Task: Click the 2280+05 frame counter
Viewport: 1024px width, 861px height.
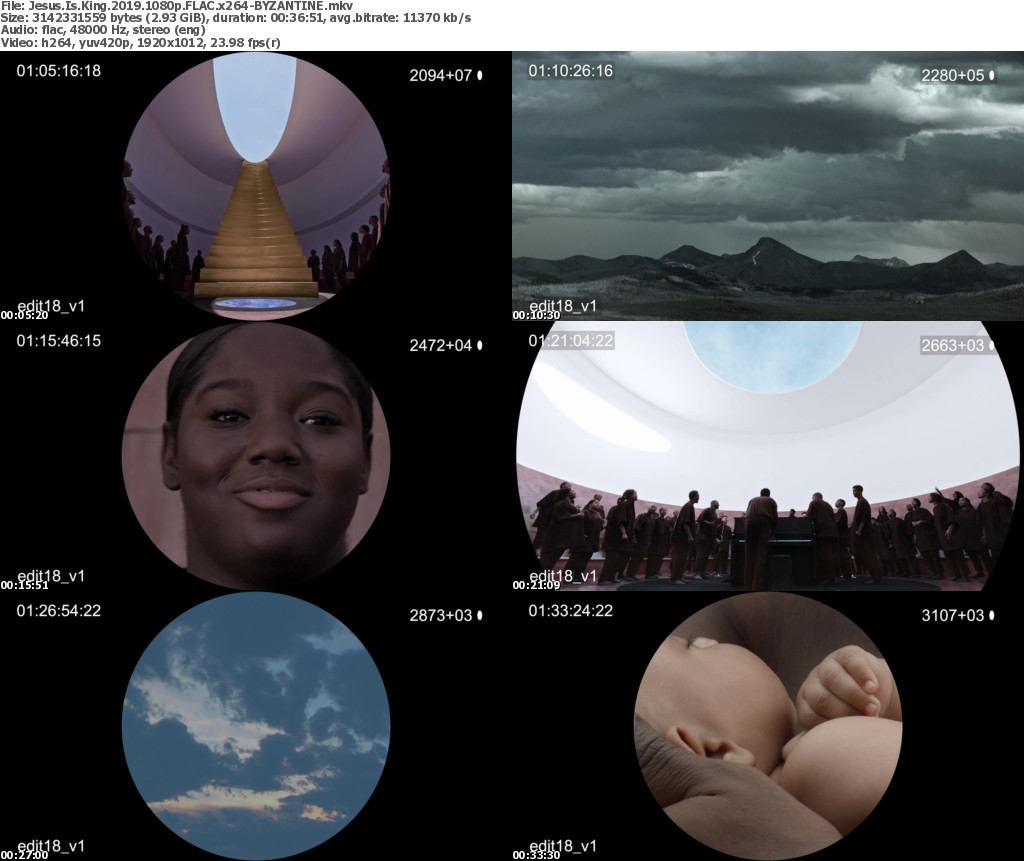Action: click(952, 75)
